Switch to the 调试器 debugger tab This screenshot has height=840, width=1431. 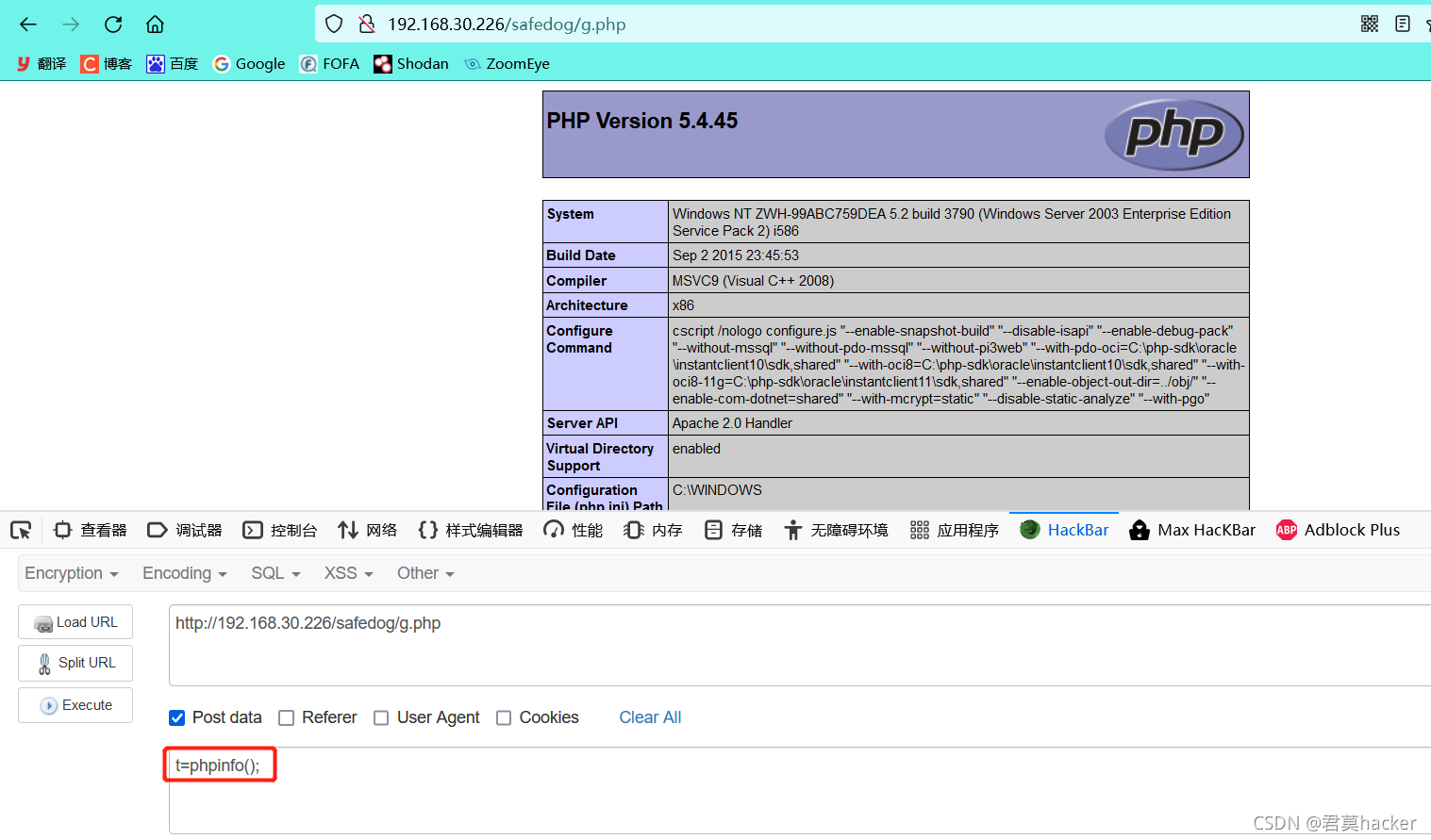[x=185, y=531]
